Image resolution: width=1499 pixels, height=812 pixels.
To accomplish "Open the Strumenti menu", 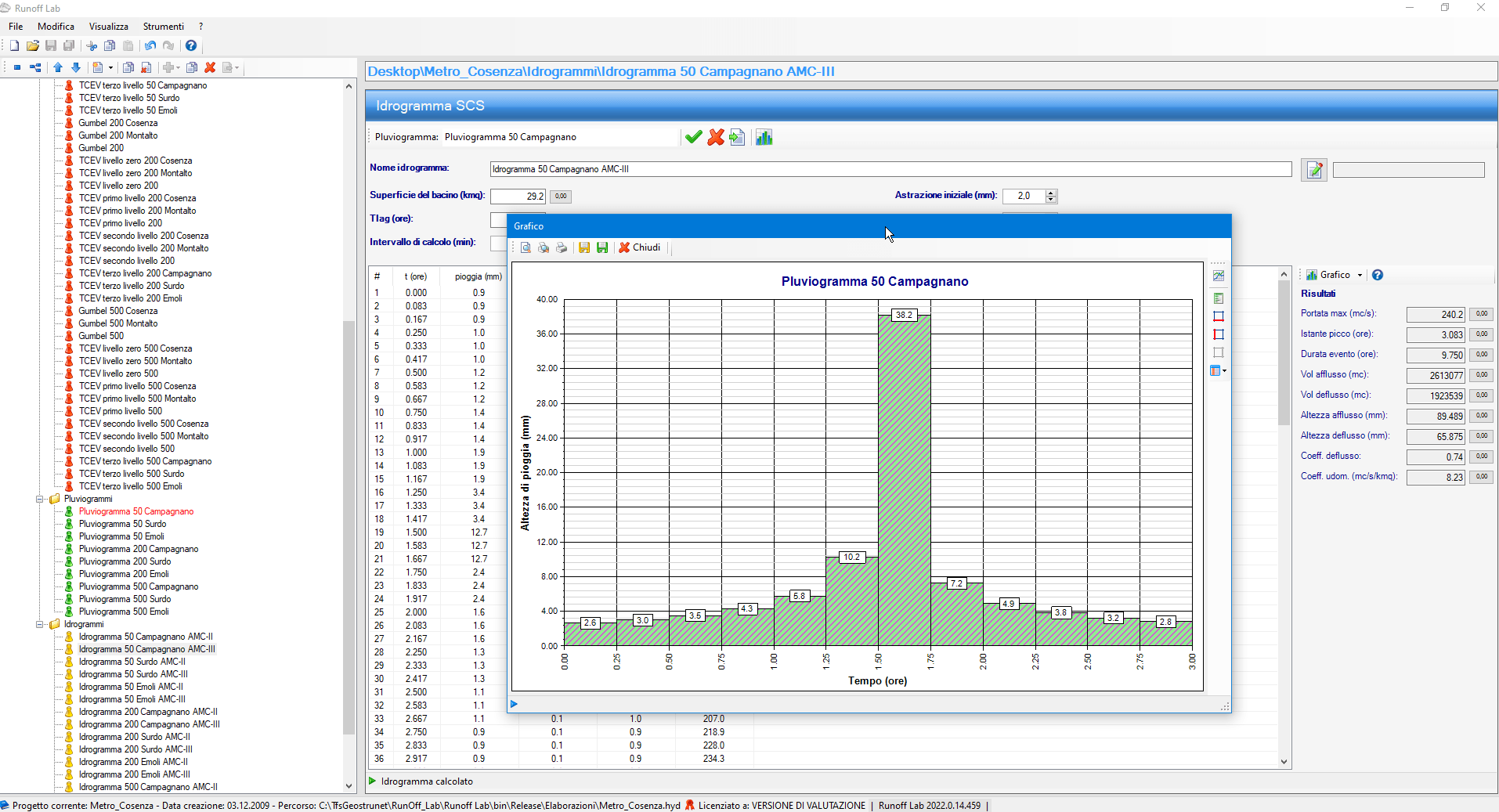I will 163,27.
